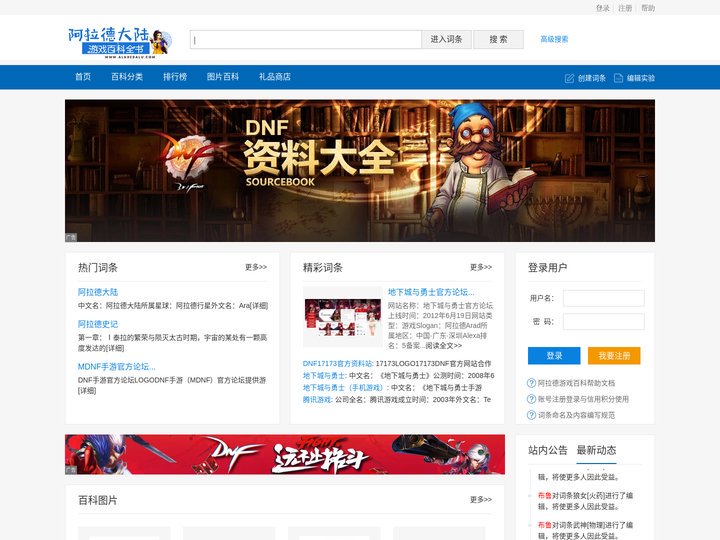Click 帮助 link in top bar

tap(648, 8)
